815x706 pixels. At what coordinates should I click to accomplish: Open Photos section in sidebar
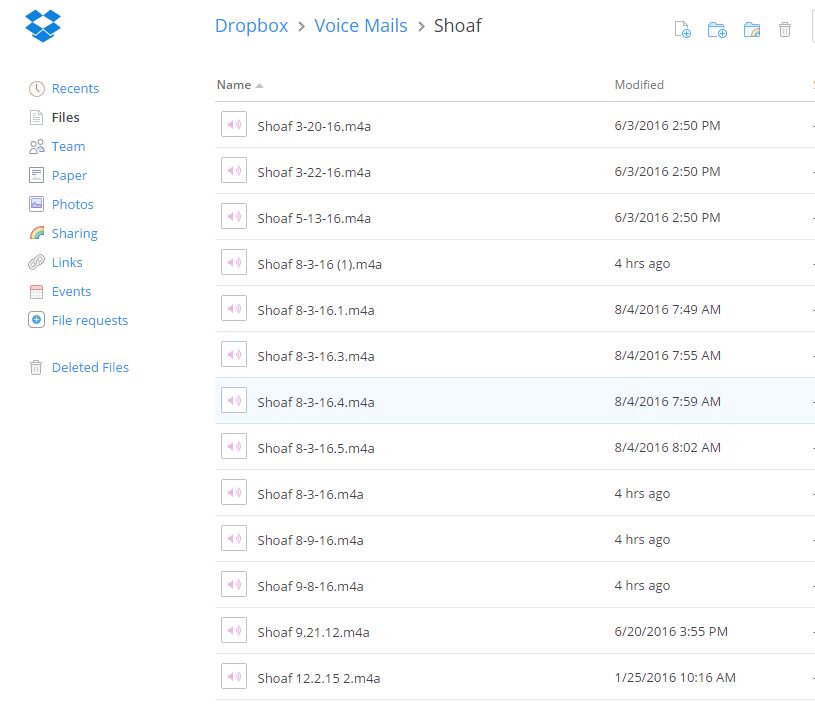72,204
